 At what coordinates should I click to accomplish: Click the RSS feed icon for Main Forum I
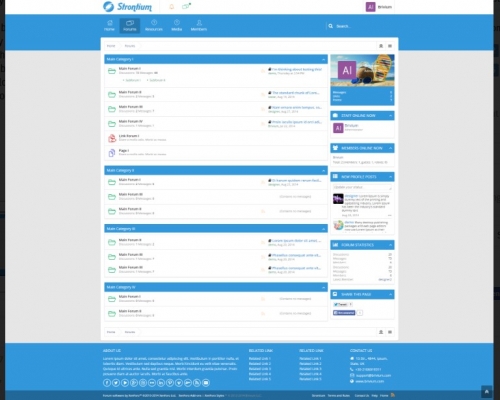coord(263,71)
